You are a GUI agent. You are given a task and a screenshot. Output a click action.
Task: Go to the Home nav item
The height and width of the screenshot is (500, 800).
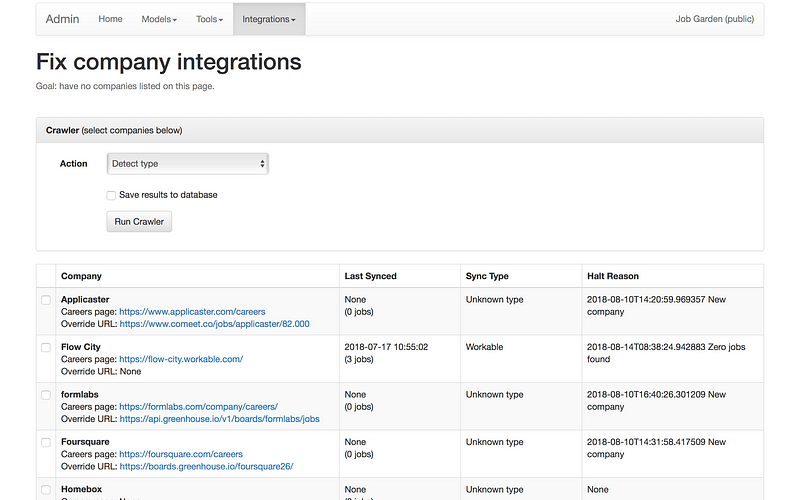click(110, 19)
